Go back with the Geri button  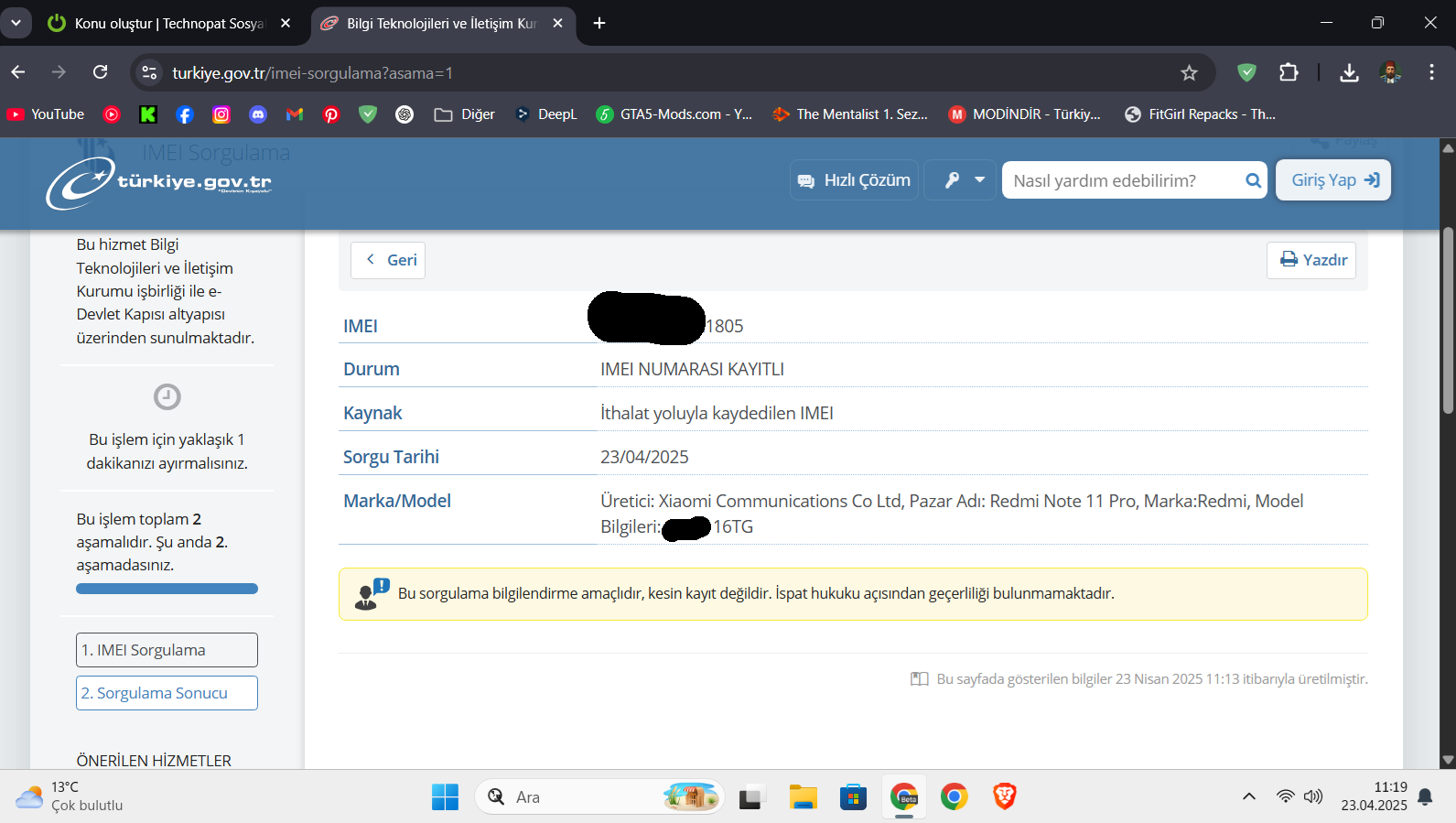point(388,260)
